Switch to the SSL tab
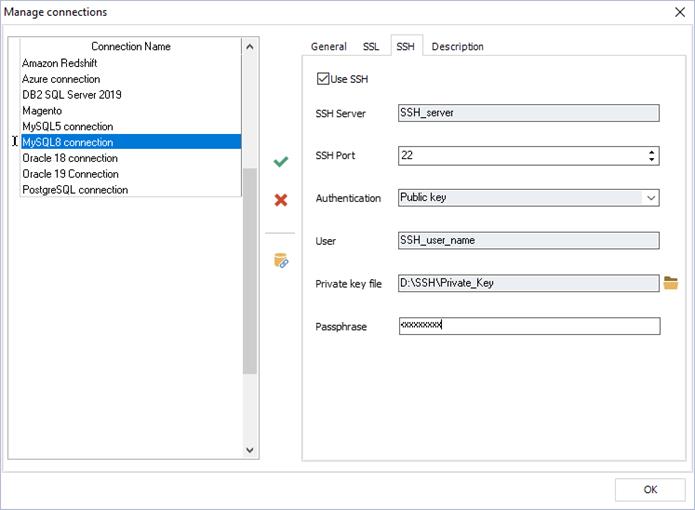Viewport: 695px width, 510px height. click(371, 47)
